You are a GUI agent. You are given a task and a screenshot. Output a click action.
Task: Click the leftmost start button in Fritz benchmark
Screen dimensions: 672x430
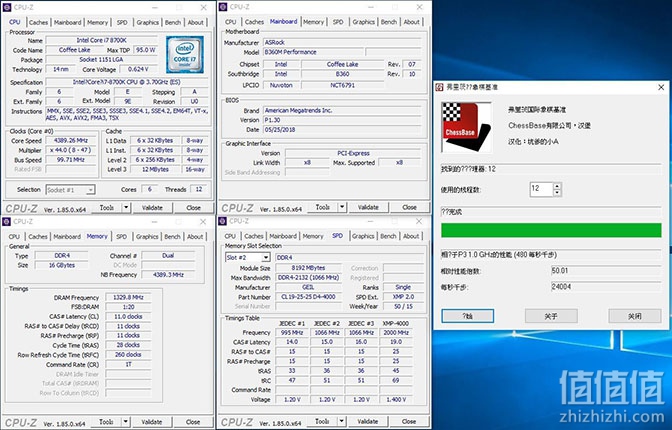coord(468,316)
